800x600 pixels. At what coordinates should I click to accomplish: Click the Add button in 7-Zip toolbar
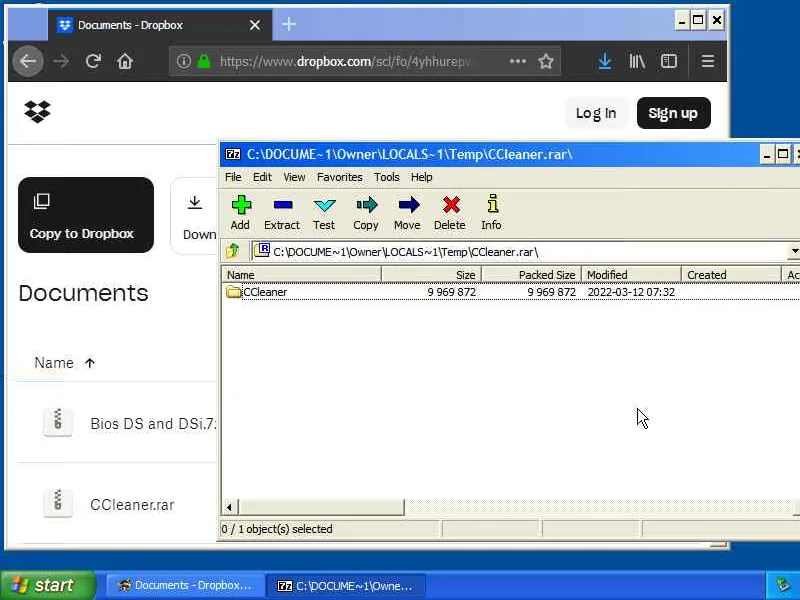click(241, 213)
